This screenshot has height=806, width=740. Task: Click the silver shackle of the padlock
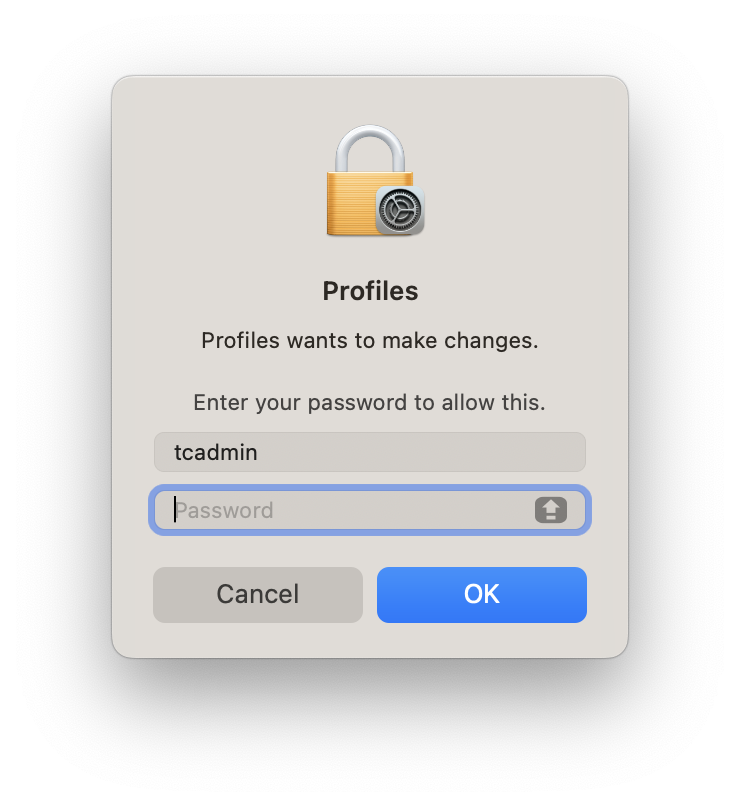[x=370, y=149]
